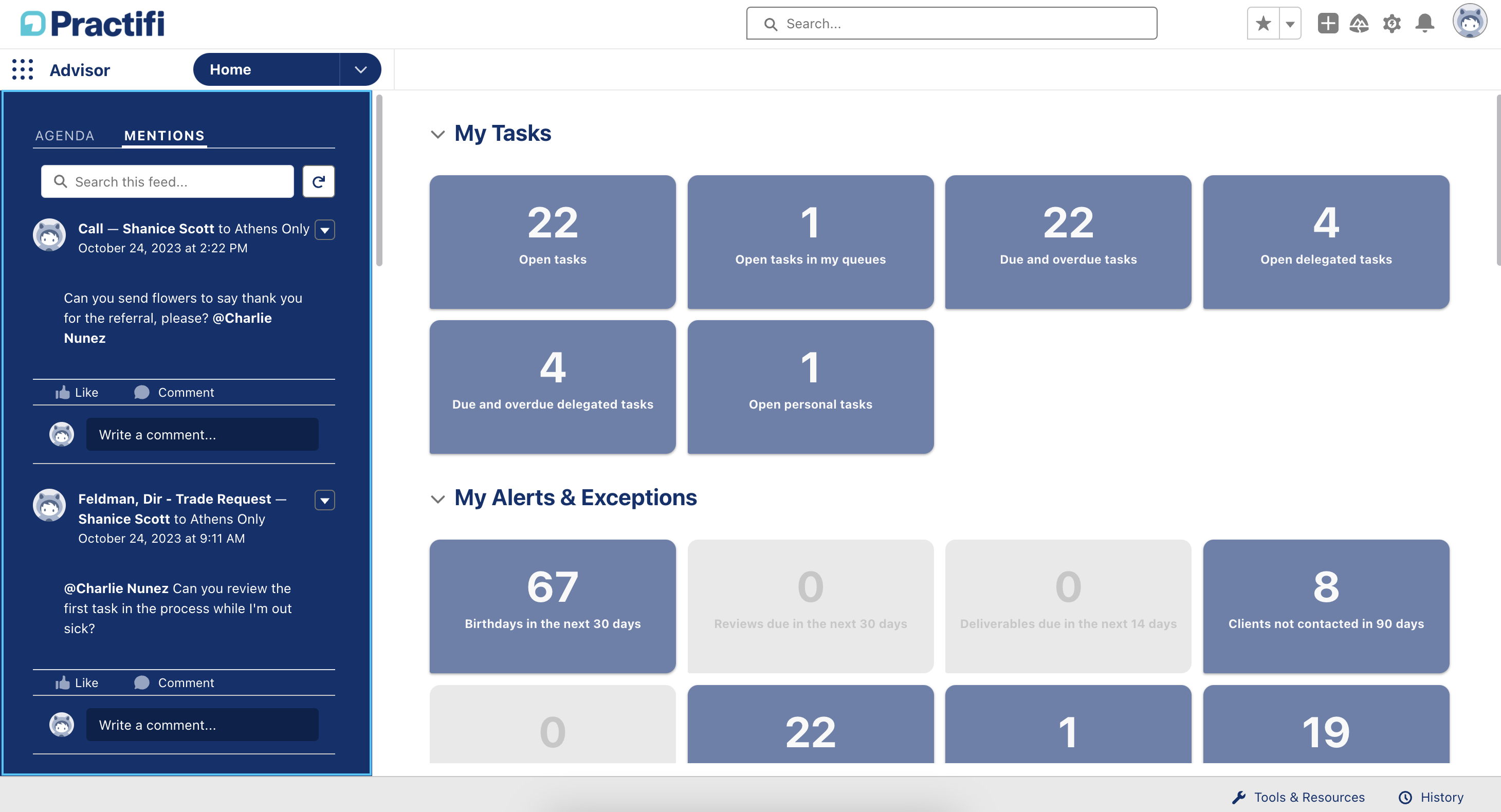The width and height of the screenshot is (1501, 812).
Task: Collapse the My Alerts & Exceptions section
Action: (x=438, y=499)
